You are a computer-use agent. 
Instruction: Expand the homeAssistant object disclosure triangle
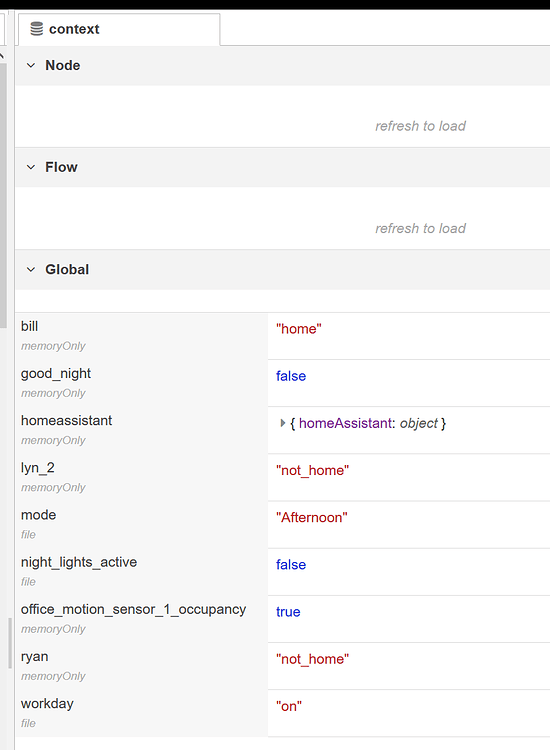pos(282,423)
